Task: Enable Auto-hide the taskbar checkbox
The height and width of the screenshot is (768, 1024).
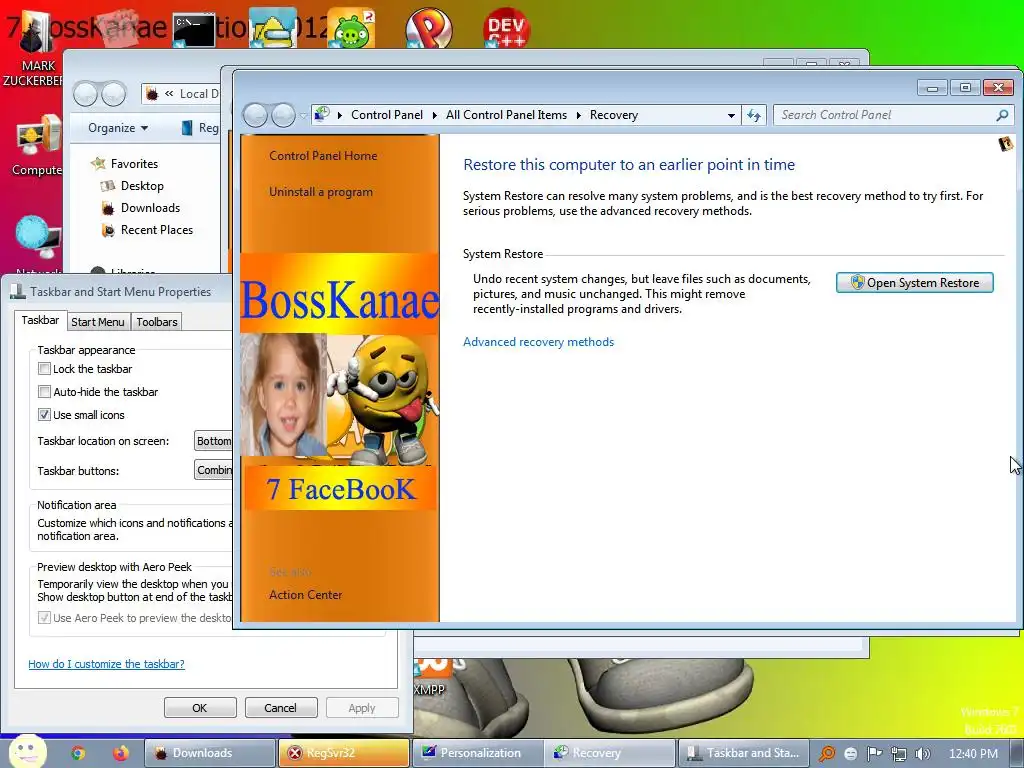Action: click(x=44, y=392)
